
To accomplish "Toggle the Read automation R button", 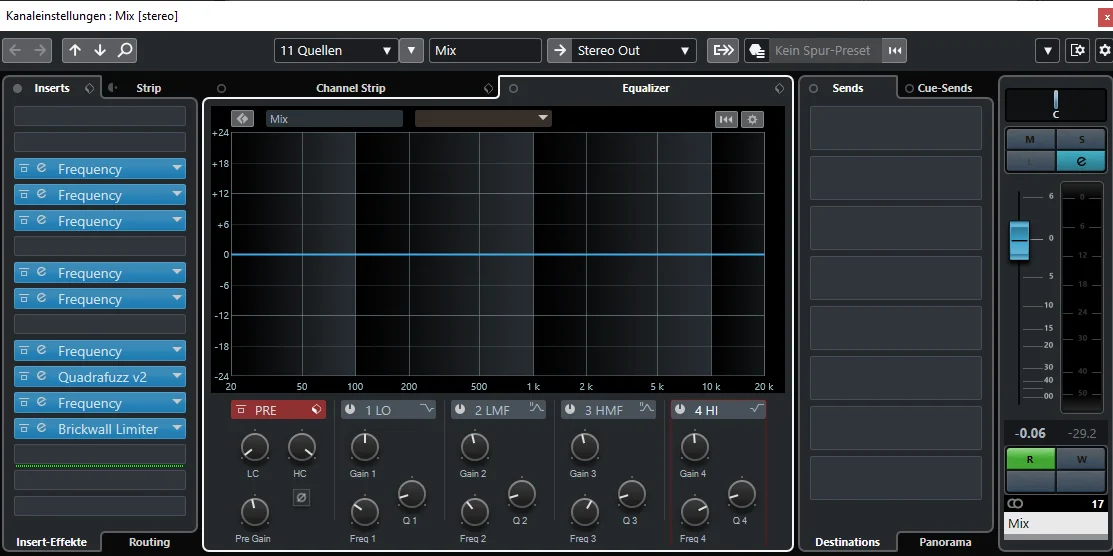I will pos(1030,459).
